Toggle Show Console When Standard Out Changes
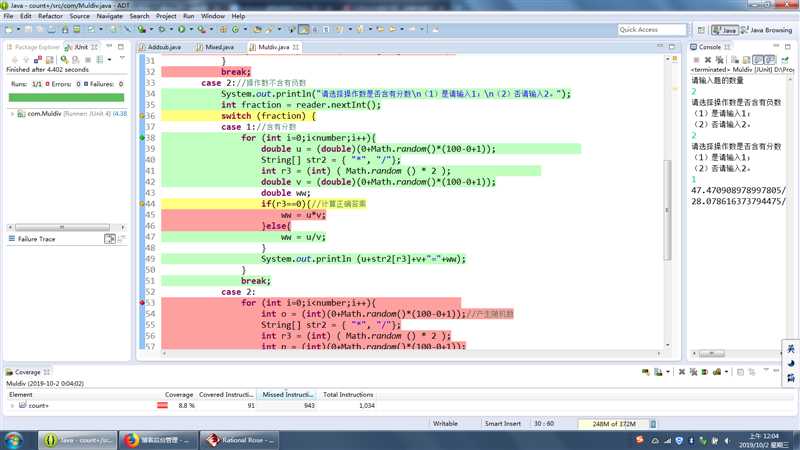 (758, 60)
